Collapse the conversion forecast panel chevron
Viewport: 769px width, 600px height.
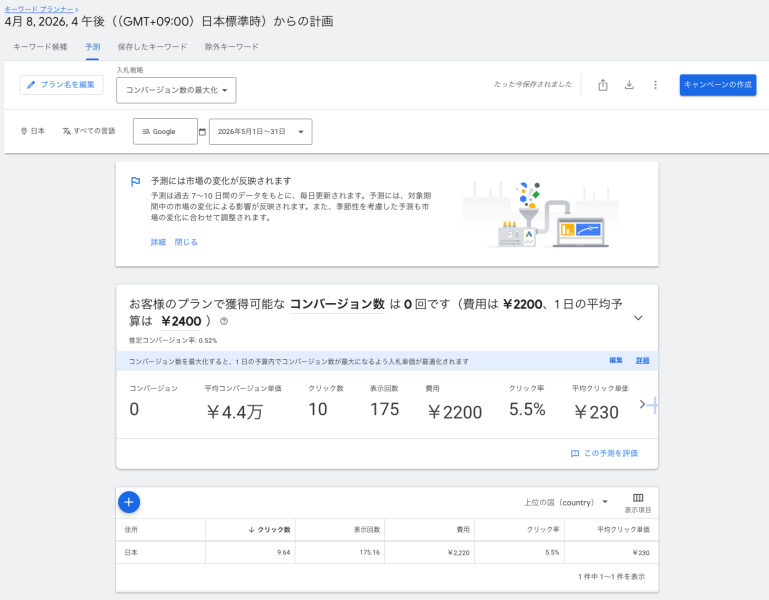tap(638, 318)
